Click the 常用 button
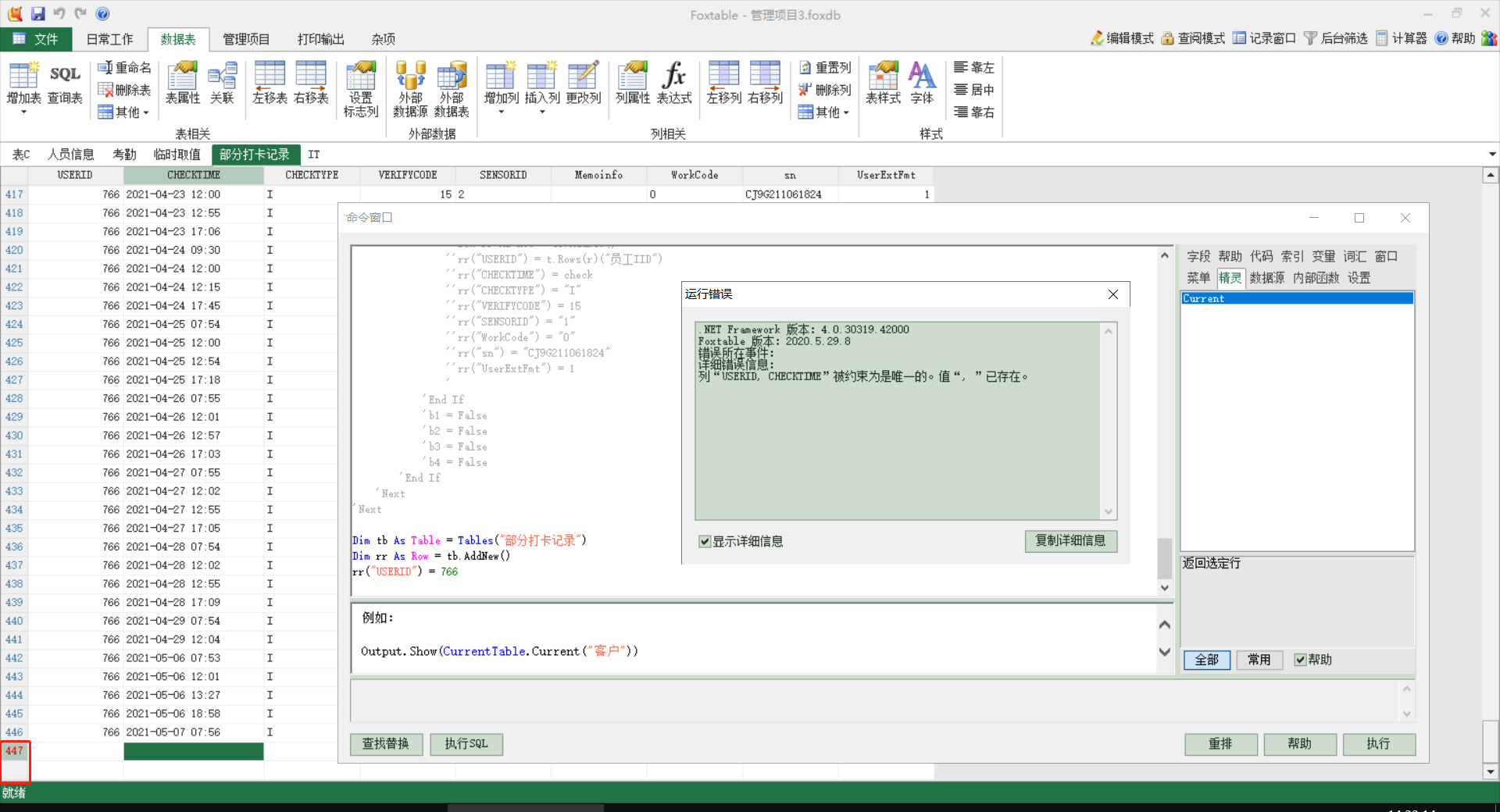 (1259, 660)
